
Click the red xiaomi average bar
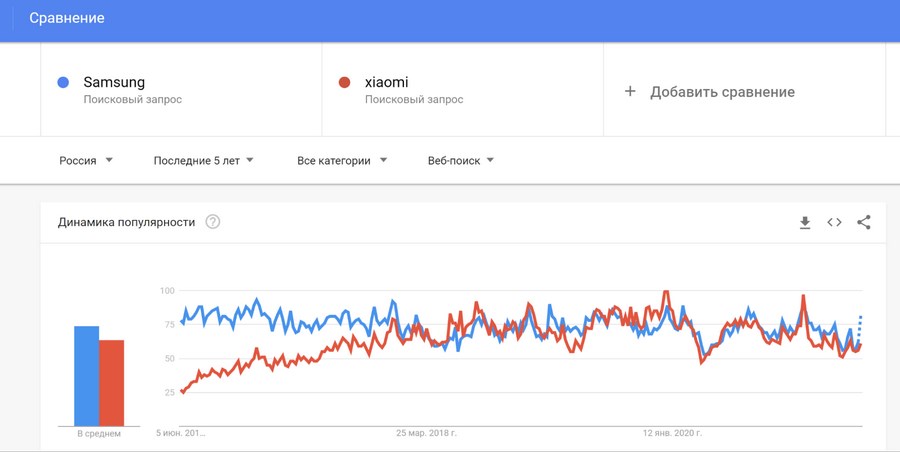111,383
